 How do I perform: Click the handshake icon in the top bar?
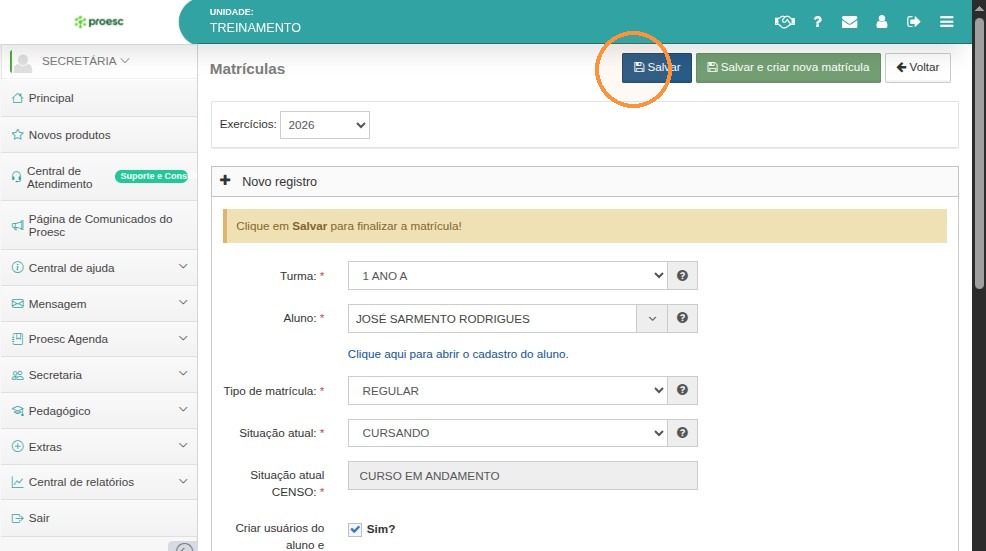(784, 22)
